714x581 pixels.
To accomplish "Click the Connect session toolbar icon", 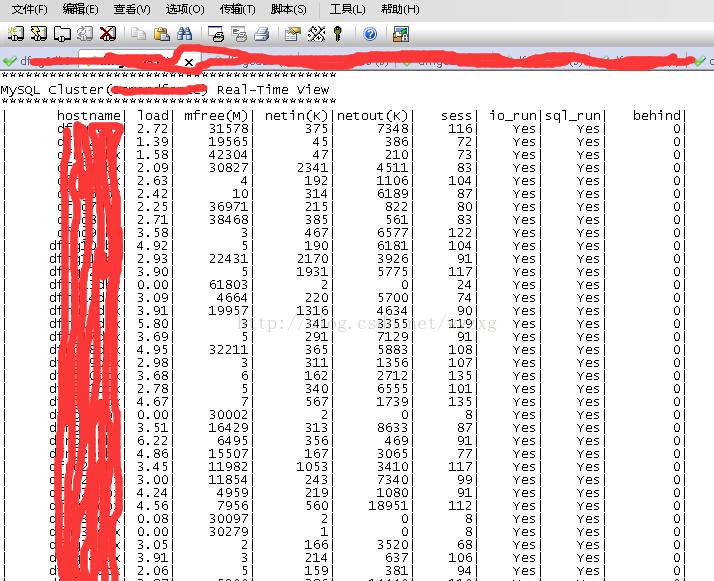I will click(15, 34).
